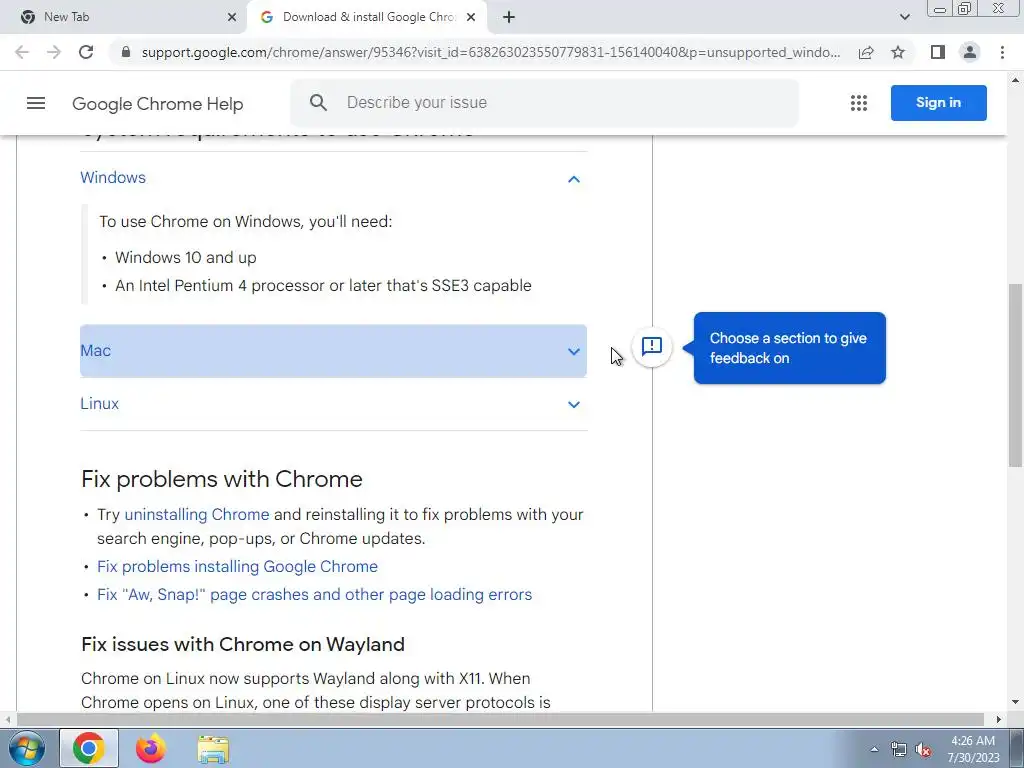
Task: Open Fix problems installing Google Chrome link
Action: click(237, 567)
